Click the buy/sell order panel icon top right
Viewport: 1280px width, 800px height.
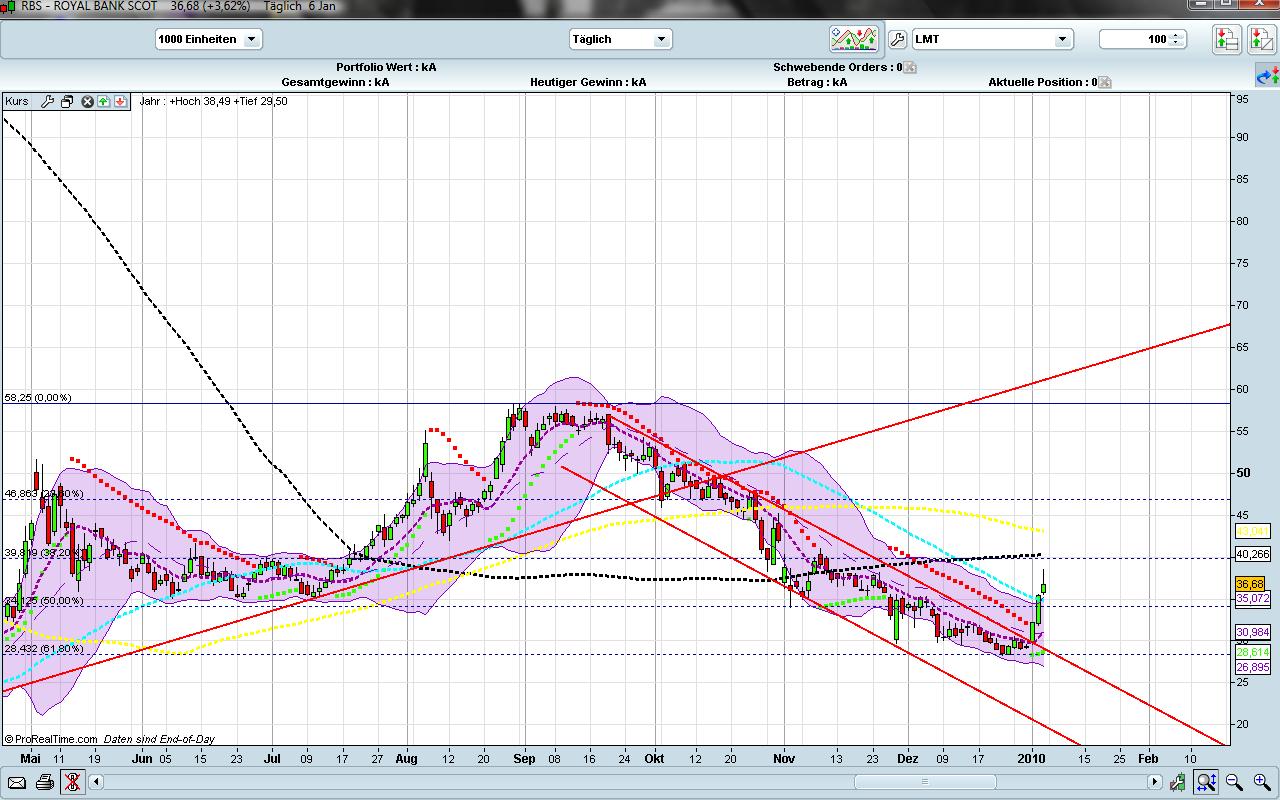coord(1225,38)
